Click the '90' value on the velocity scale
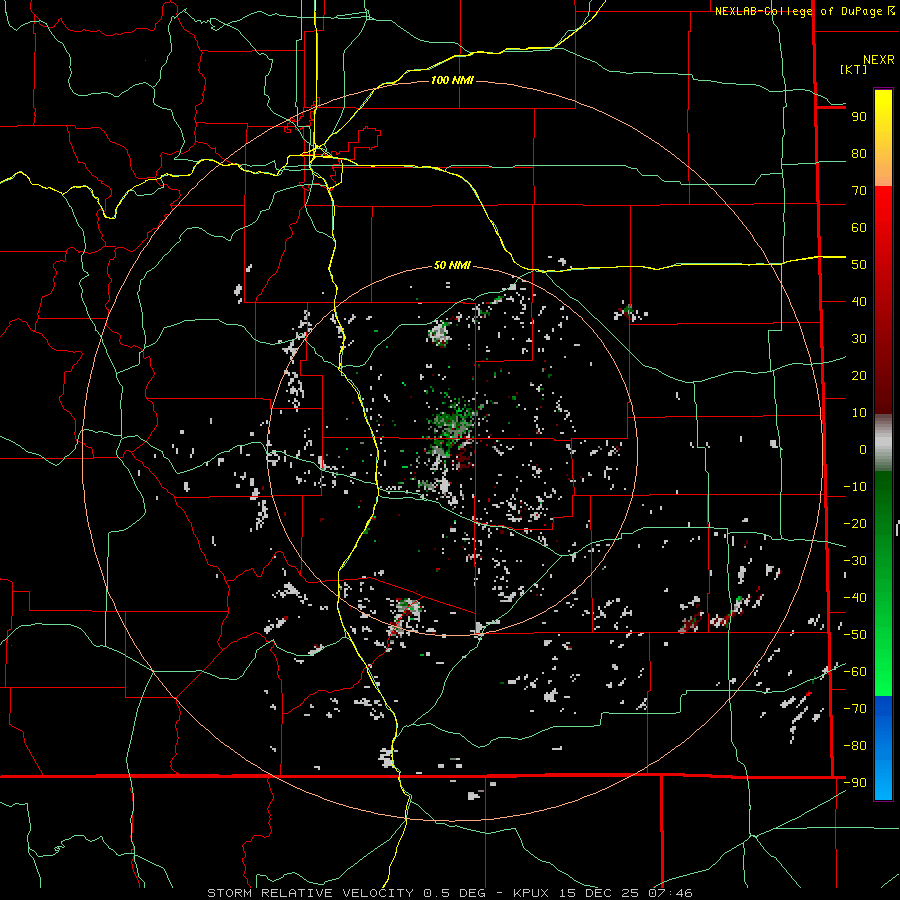 click(x=859, y=117)
